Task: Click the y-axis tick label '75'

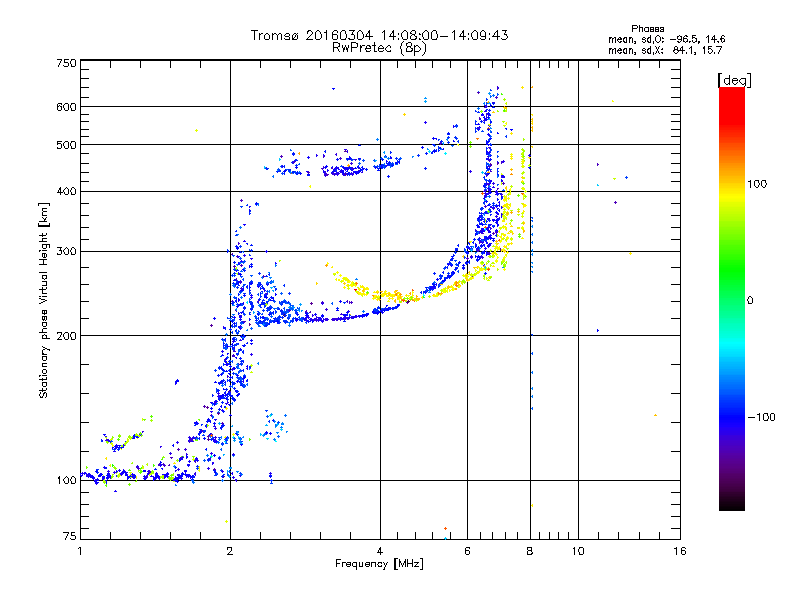Action: (x=70, y=536)
